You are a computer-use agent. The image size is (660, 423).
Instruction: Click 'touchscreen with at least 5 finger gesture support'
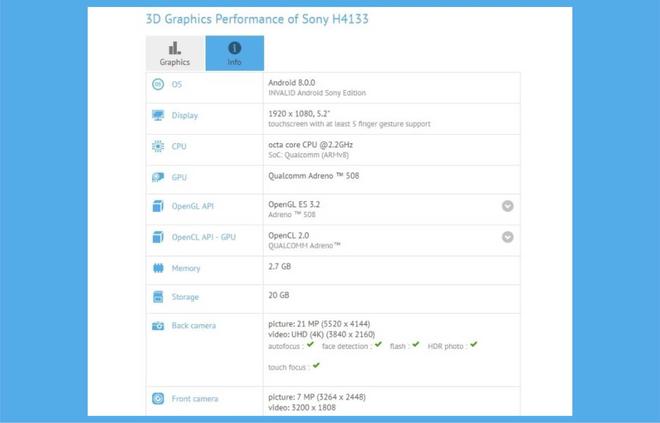[x=349, y=124]
